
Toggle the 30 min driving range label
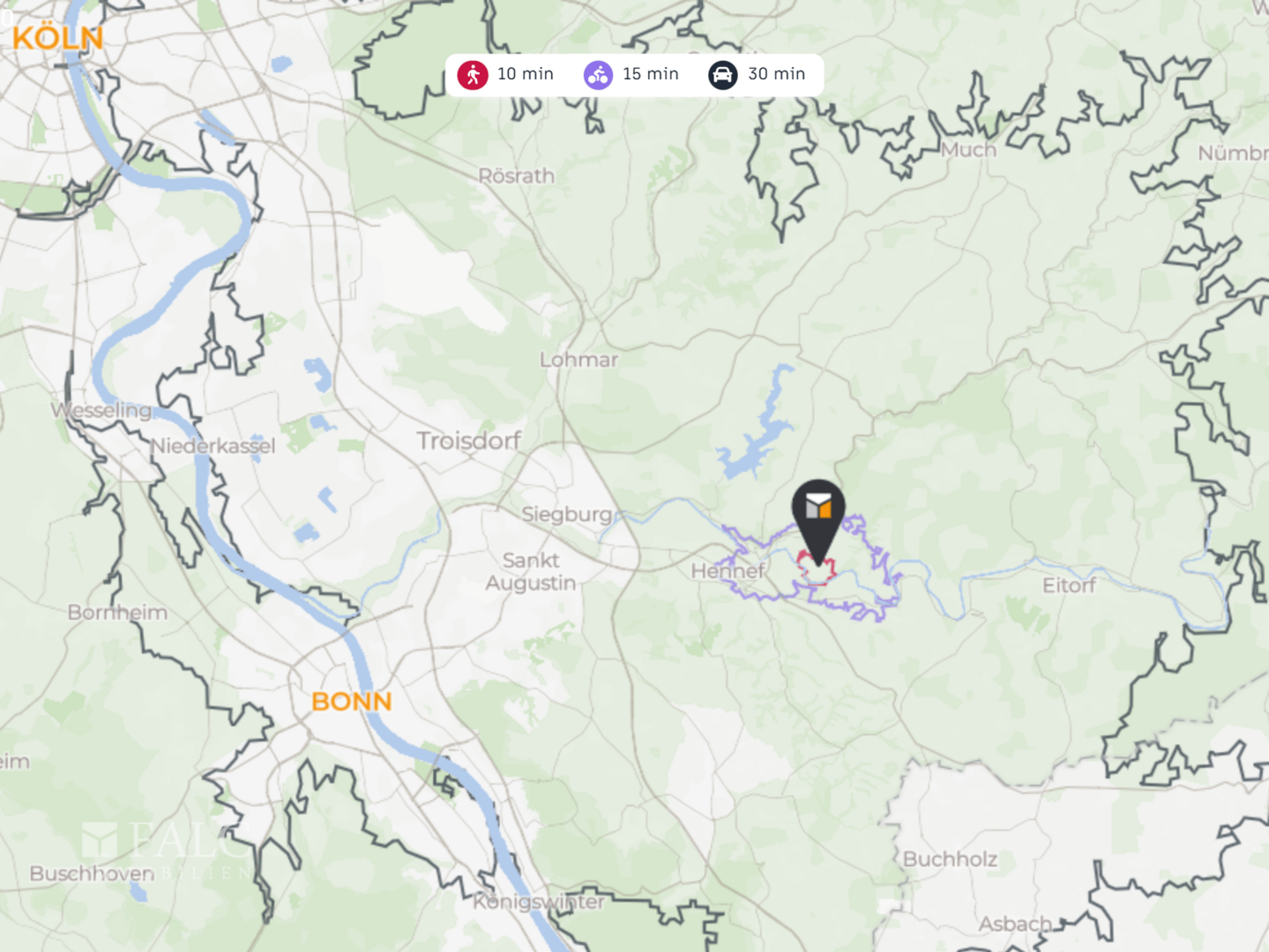tap(777, 74)
